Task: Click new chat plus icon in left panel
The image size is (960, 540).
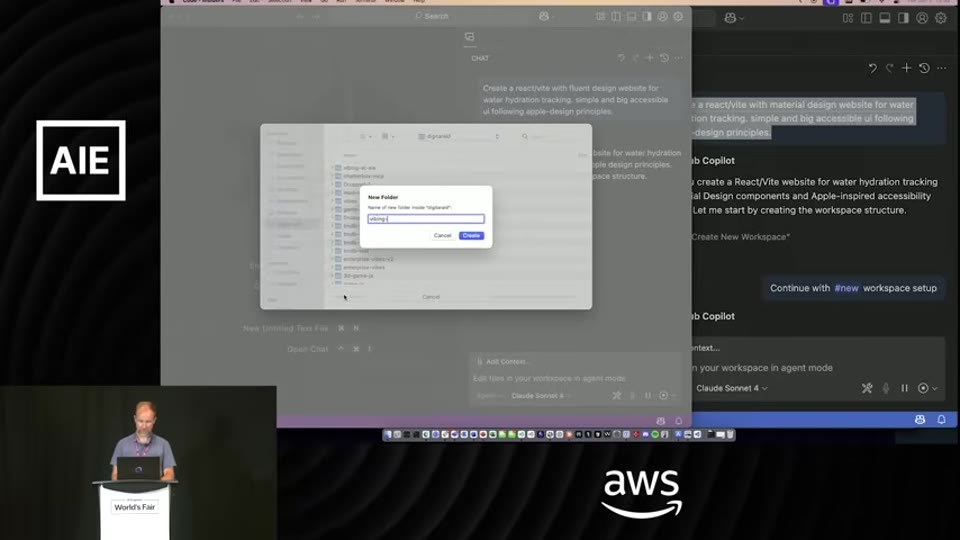Action: pos(650,58)
